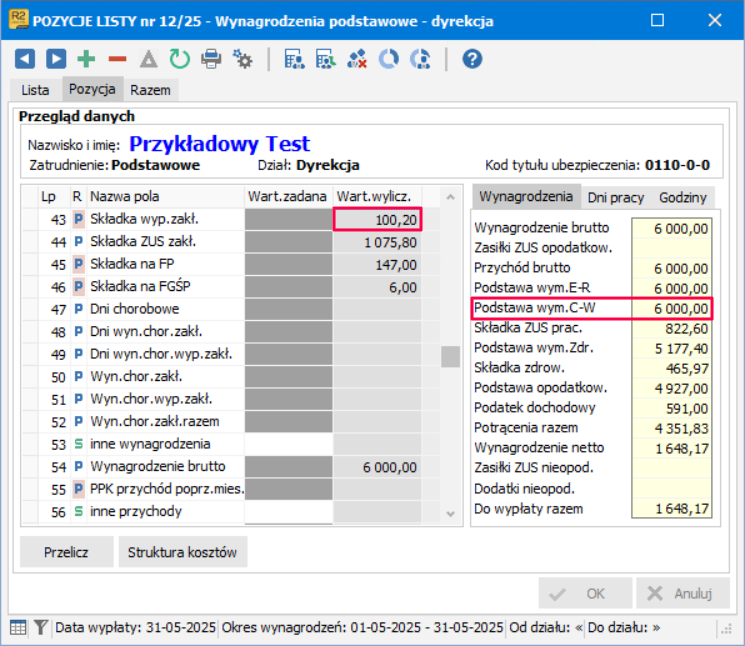
Task: Click Okres wynagrodzeń in status bar
Action: [363, 627]
